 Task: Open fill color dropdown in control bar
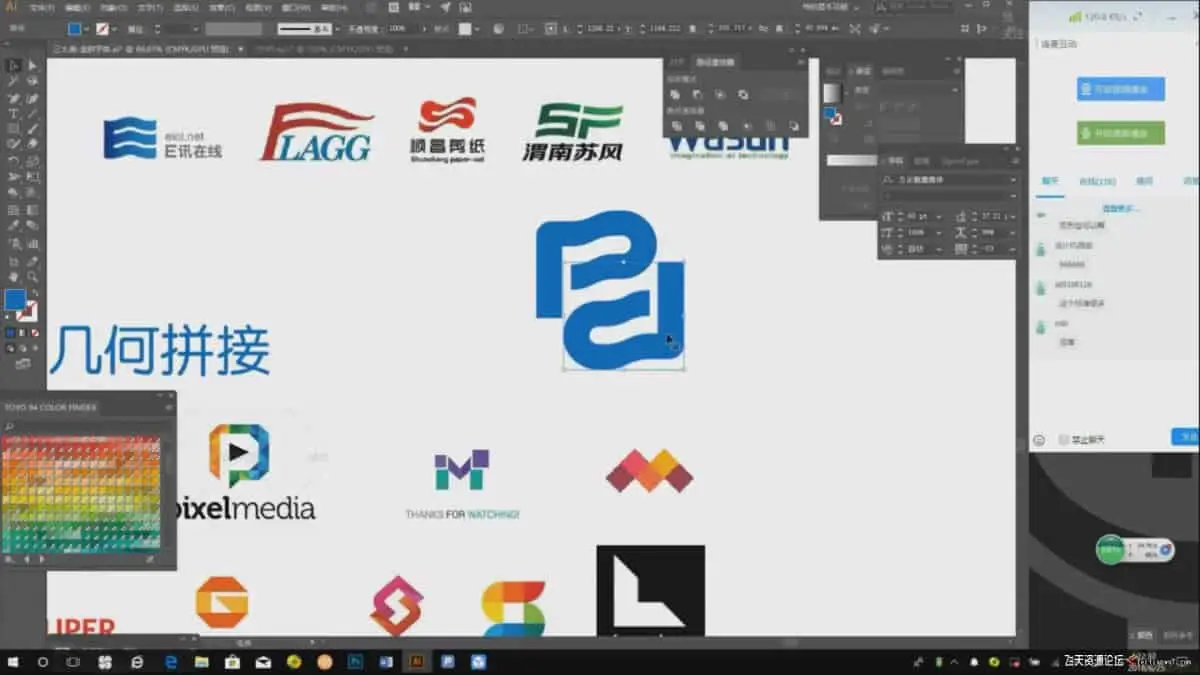point(86,29)
